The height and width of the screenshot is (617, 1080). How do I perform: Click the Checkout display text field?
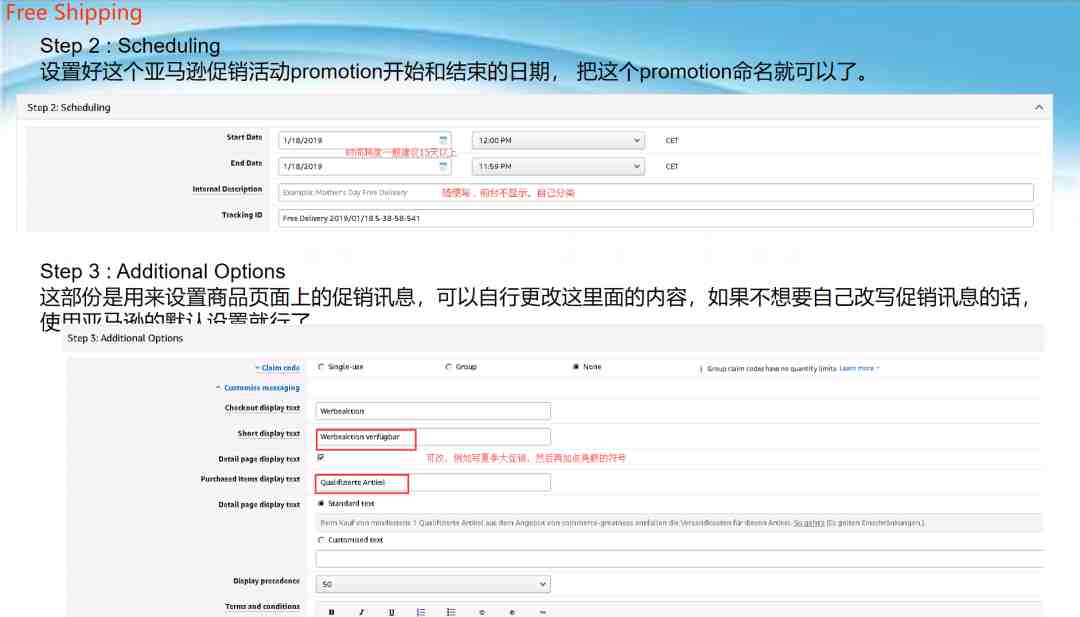pyautogui.click(x=433, y=411)
